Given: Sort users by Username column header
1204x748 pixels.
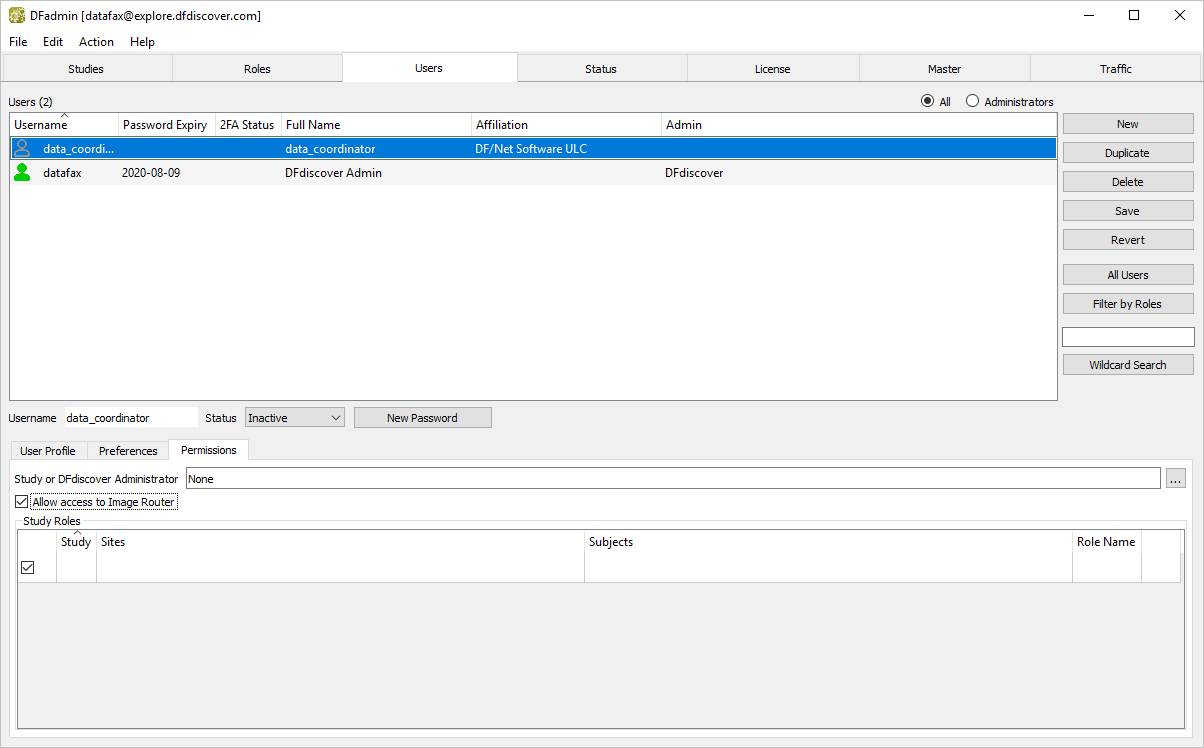Looking at the screenshot, I should (x=41, y=125).
